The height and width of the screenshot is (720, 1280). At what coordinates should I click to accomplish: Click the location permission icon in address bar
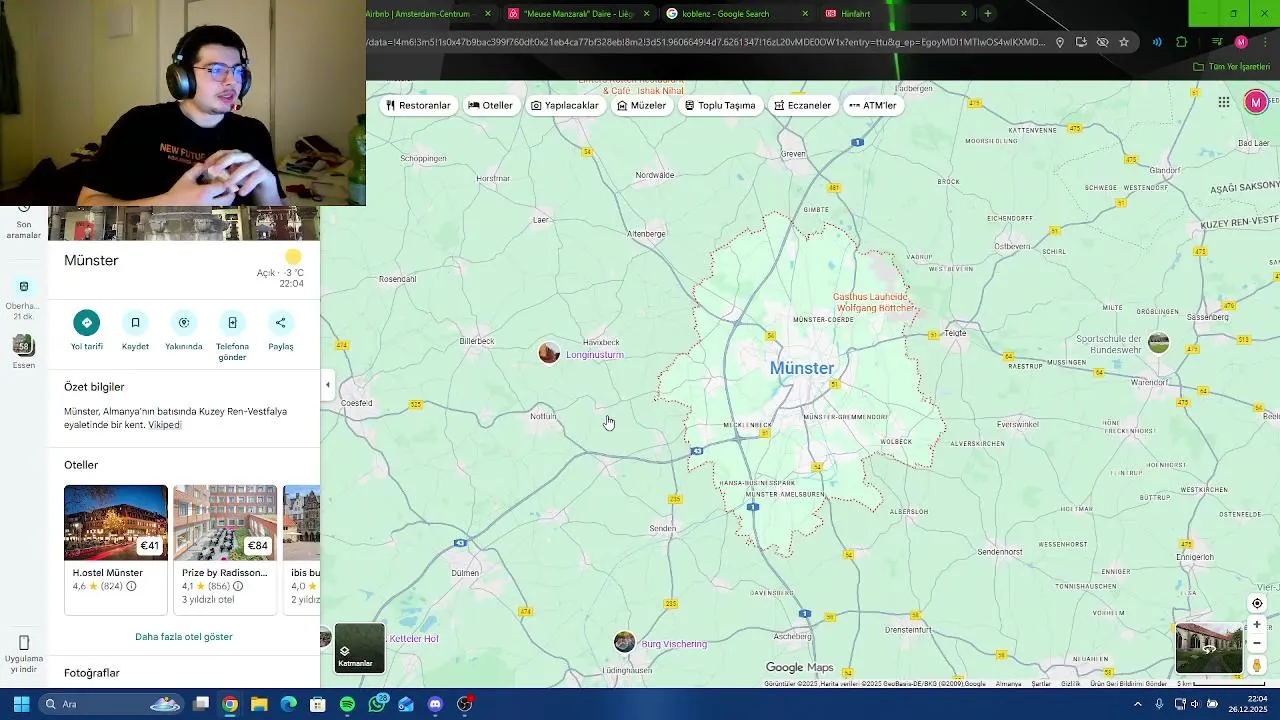[x=1060, y=42]
